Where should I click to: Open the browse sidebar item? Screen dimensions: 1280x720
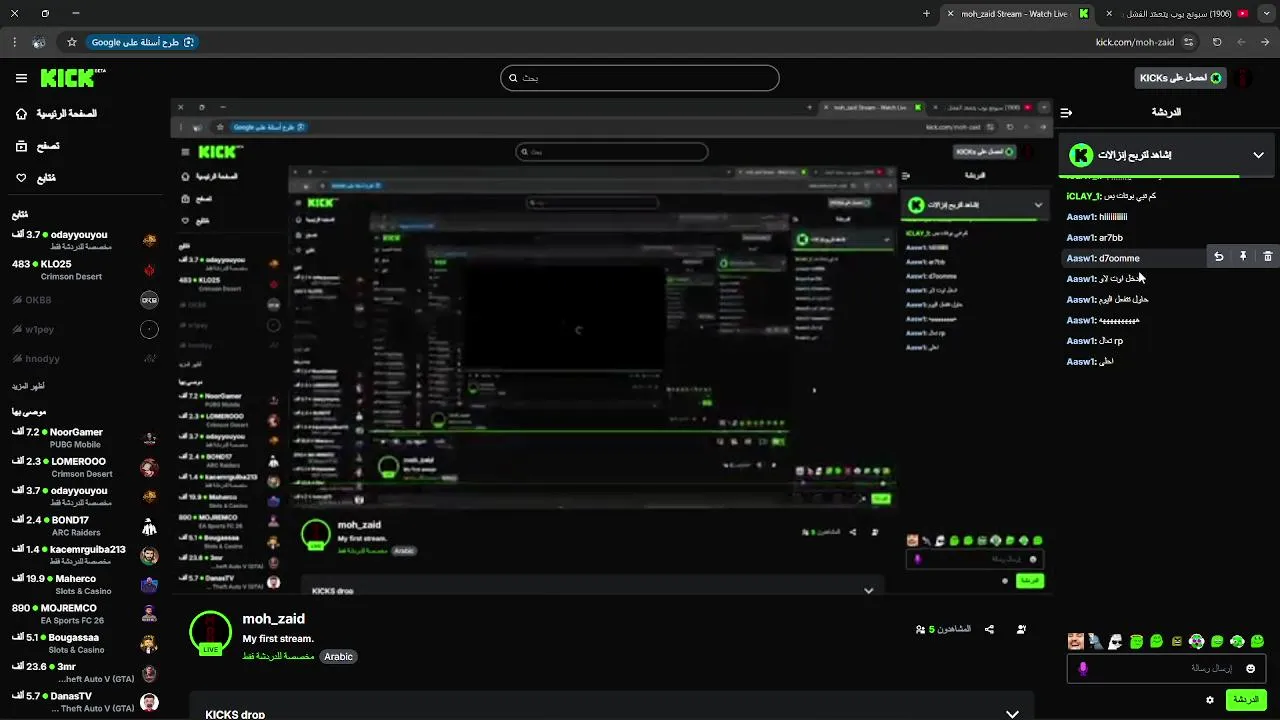click(38, 146)
